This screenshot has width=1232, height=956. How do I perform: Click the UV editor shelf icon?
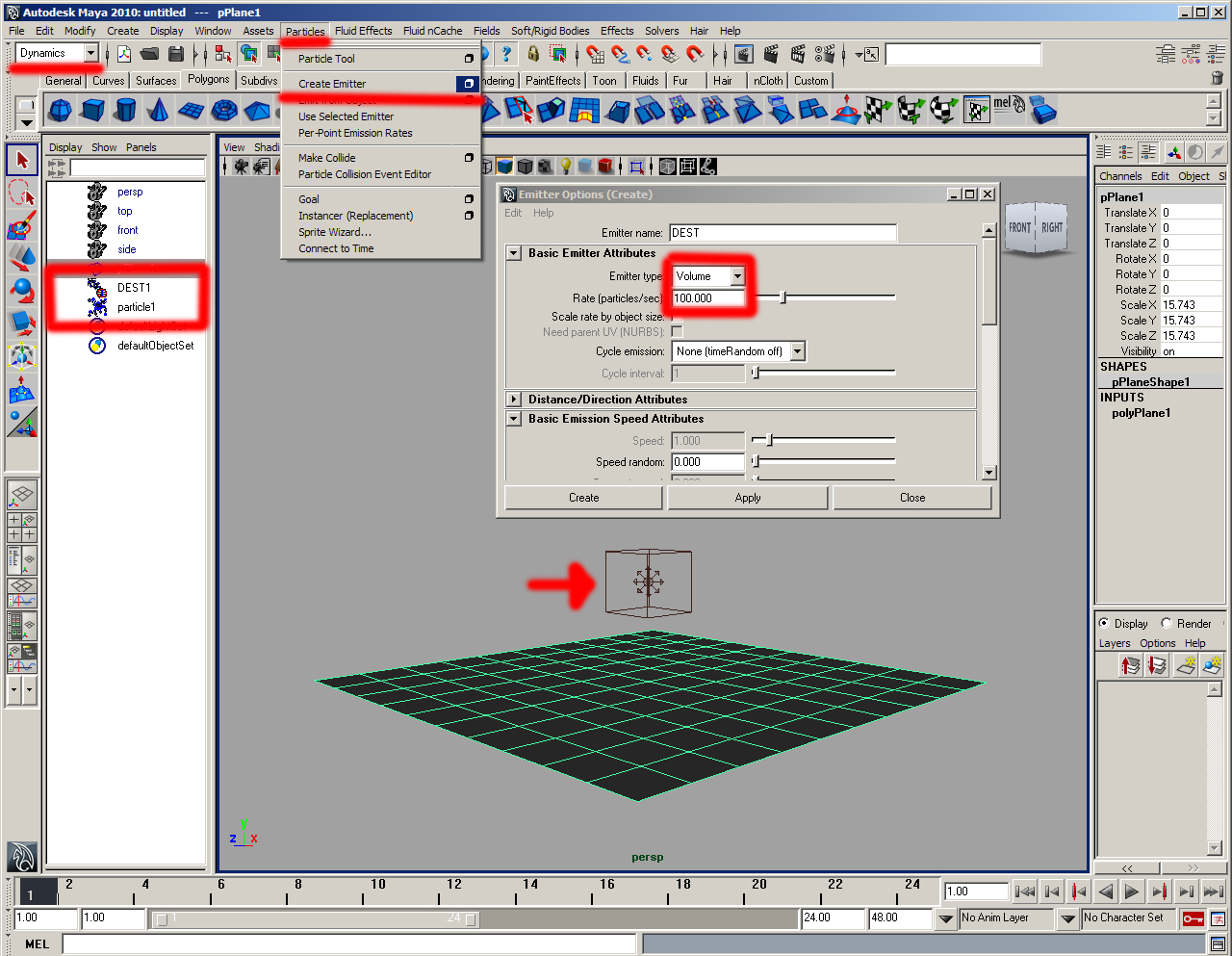coord(977,111)
